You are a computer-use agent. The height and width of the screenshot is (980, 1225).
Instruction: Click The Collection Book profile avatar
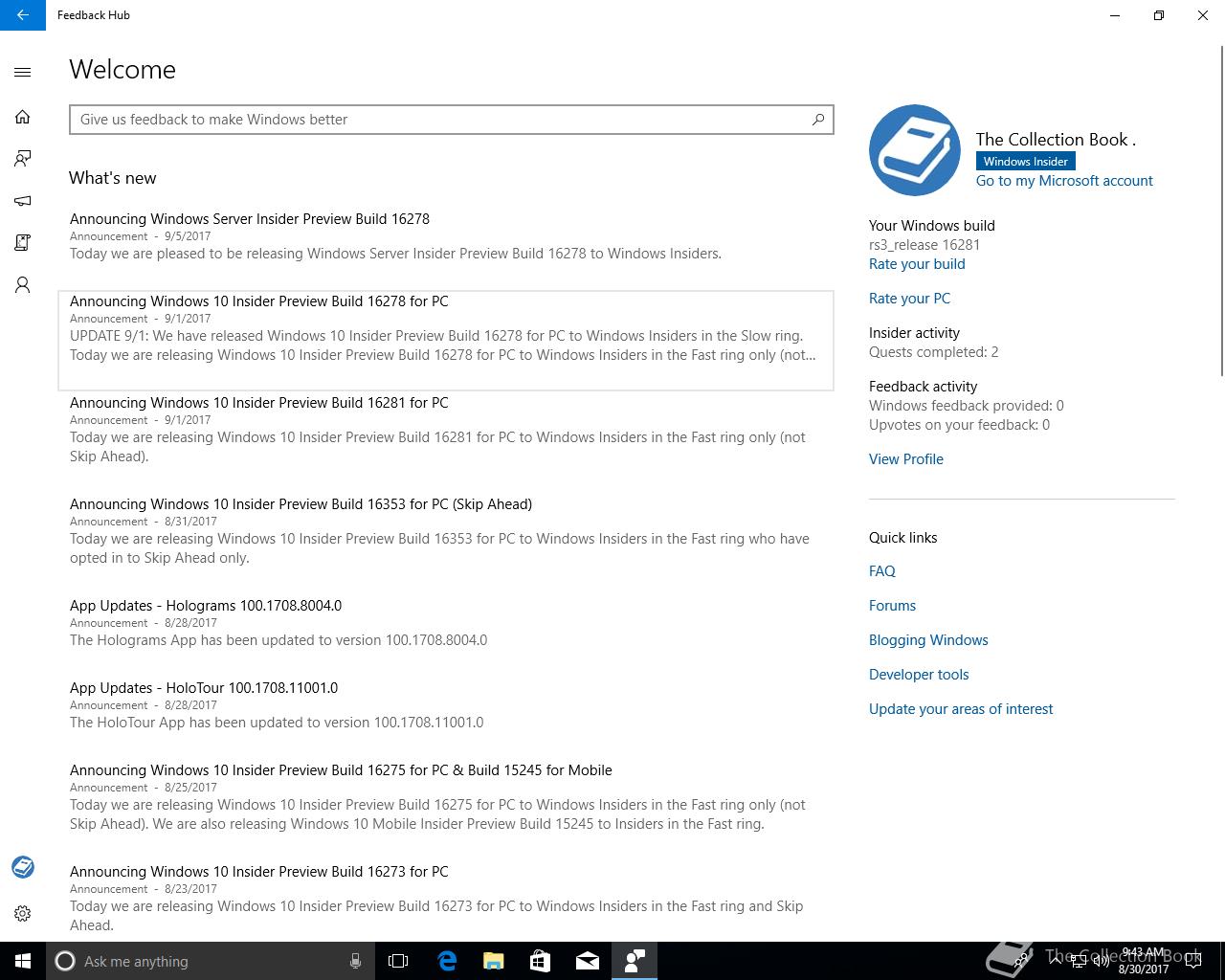pos(915,150)
